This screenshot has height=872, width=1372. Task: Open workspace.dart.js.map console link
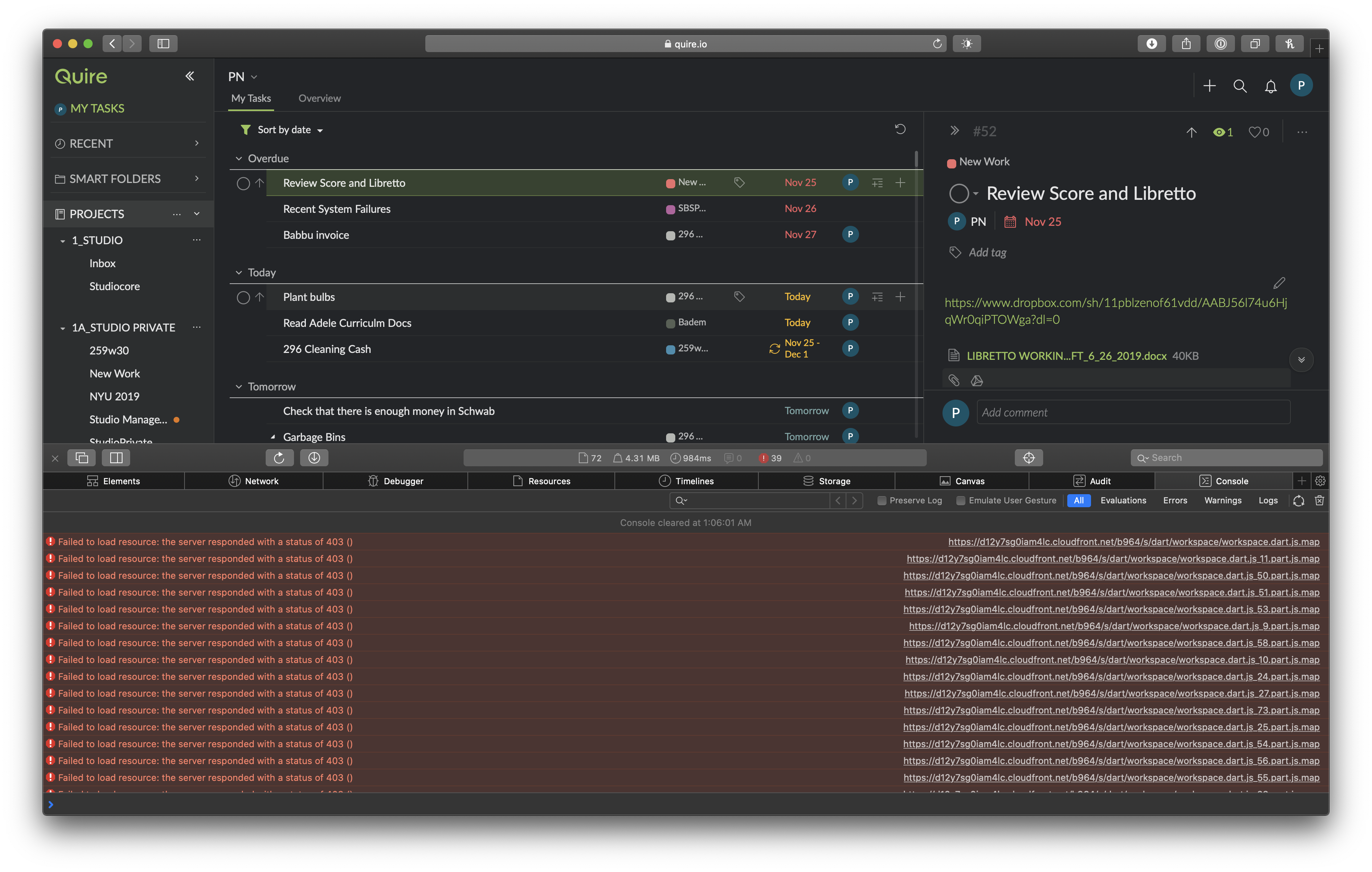click(x=1134, y=542)
